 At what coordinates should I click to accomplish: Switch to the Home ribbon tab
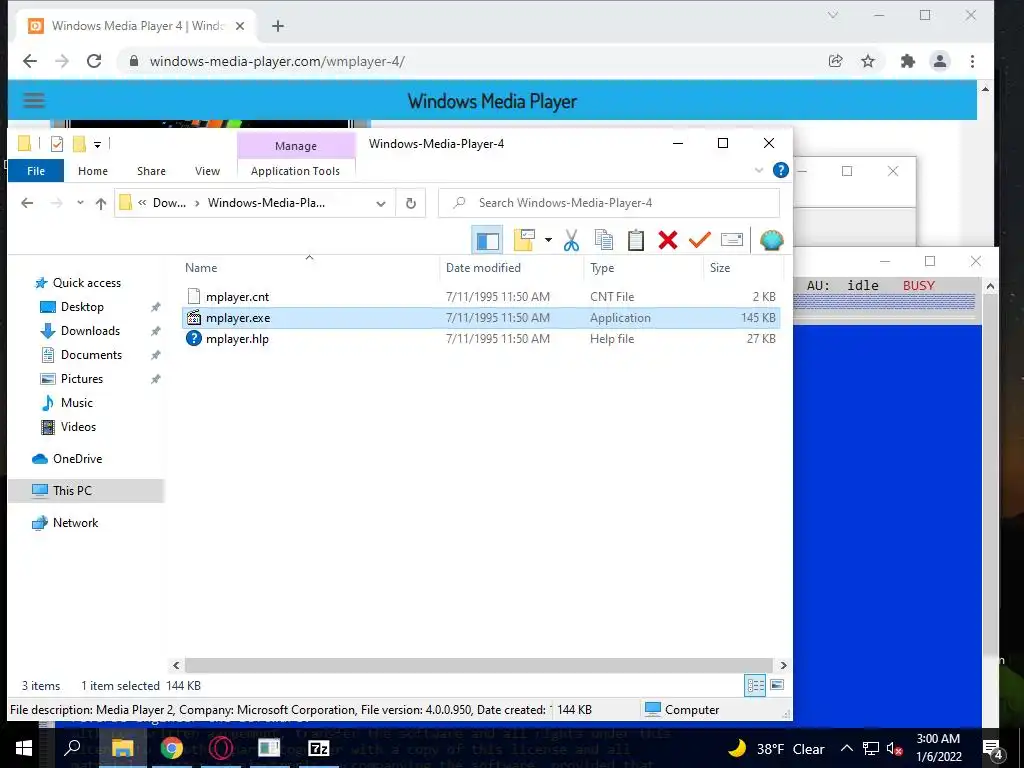tap(93, 171)
